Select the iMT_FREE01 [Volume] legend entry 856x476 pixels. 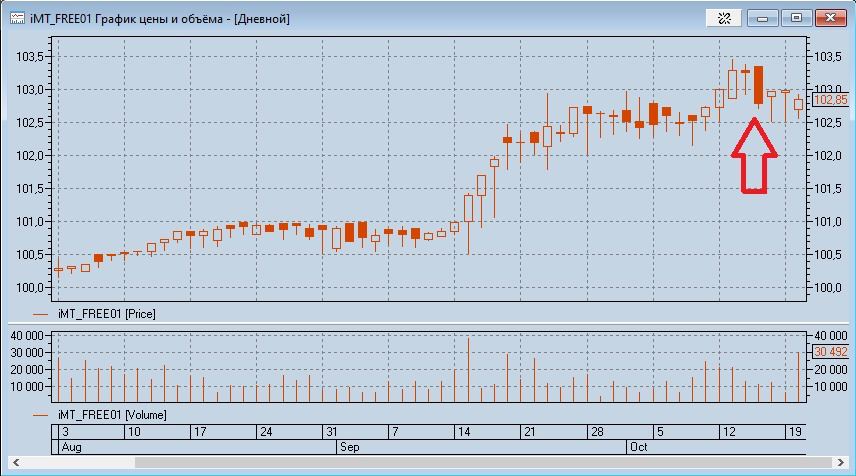tap(99, 415)
